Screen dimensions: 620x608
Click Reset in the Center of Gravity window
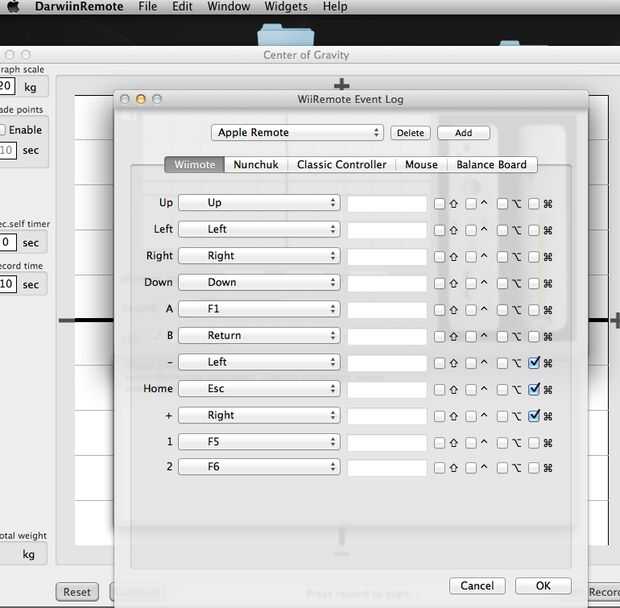click(x=77, y=592)
